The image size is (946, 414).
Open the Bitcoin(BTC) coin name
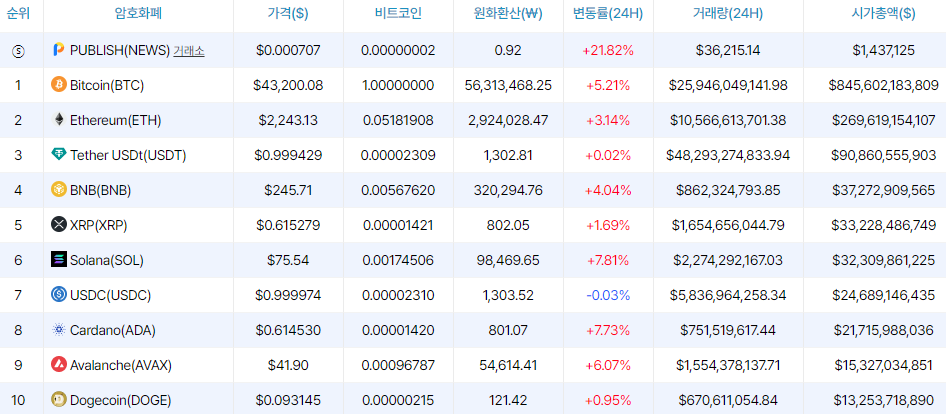pyautogui.click(x=107, y=86)
